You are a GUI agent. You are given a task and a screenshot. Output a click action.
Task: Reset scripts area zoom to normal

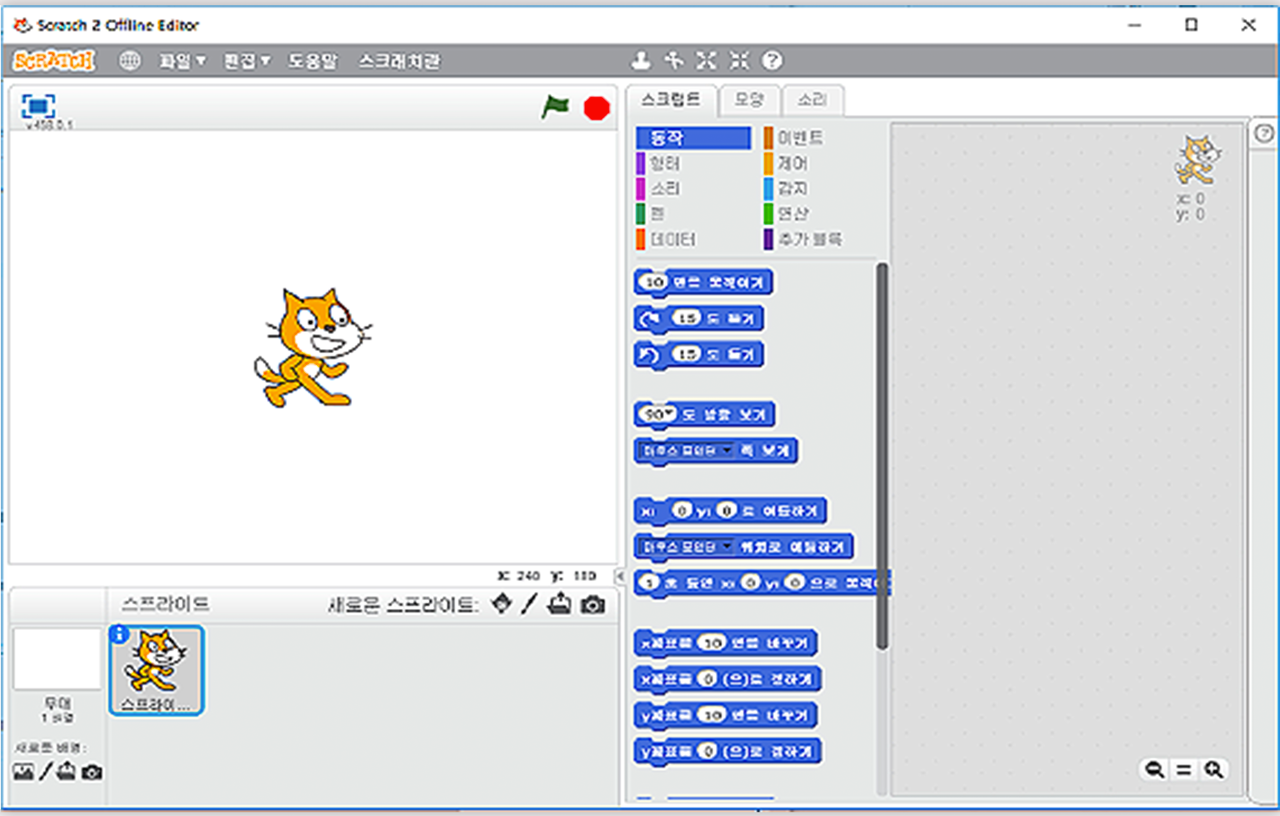1184,770
